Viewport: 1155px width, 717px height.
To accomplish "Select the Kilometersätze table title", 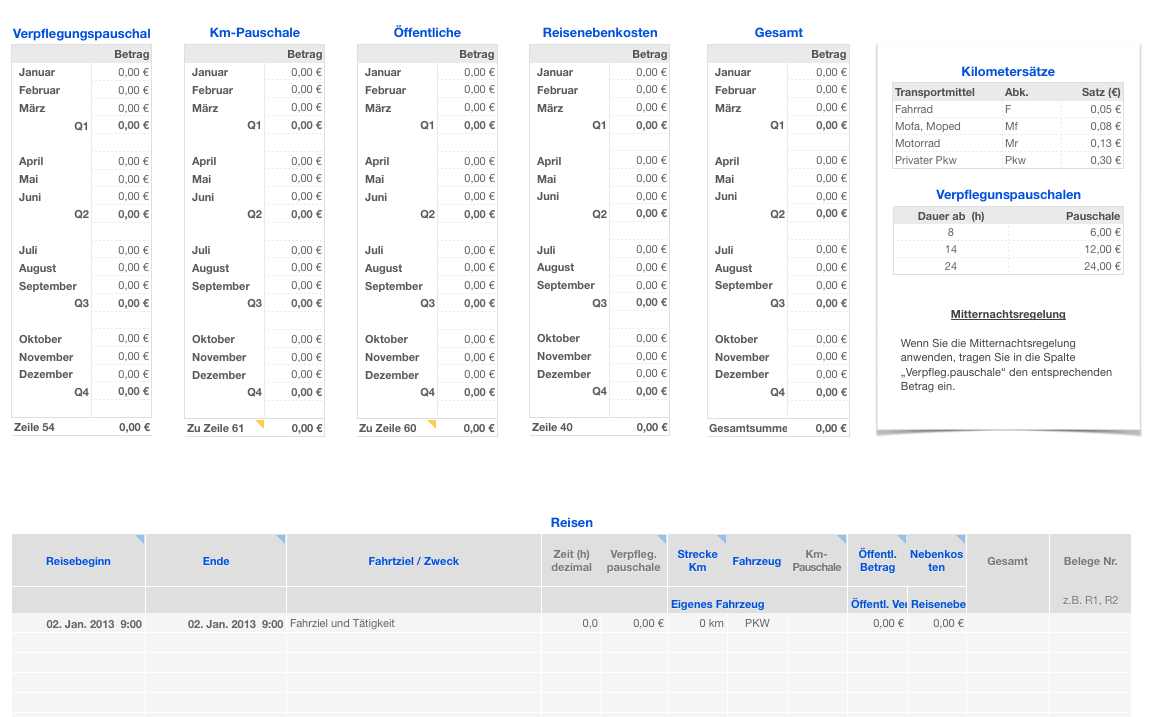I will tap(1007, 72).
